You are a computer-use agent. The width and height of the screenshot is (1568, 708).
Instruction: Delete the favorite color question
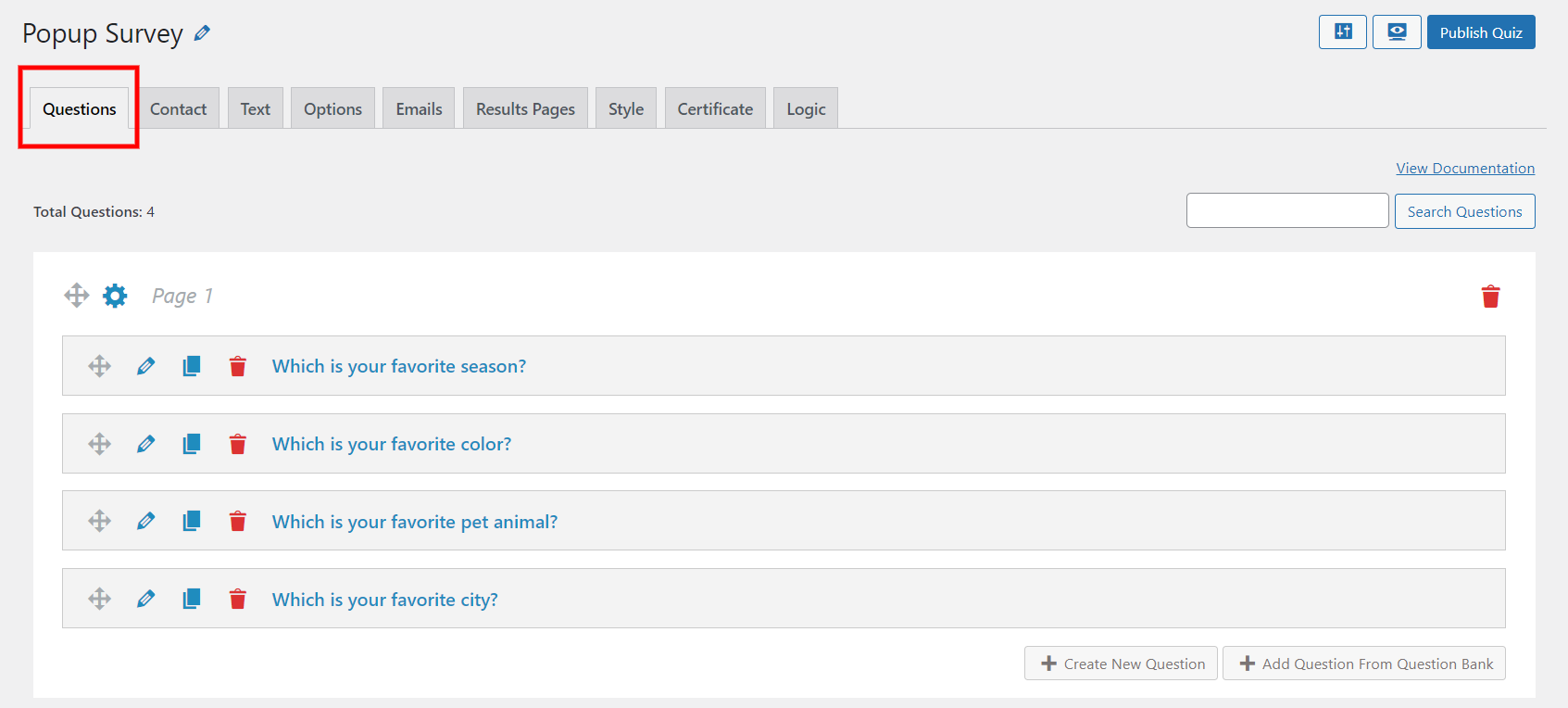point(238,444)
